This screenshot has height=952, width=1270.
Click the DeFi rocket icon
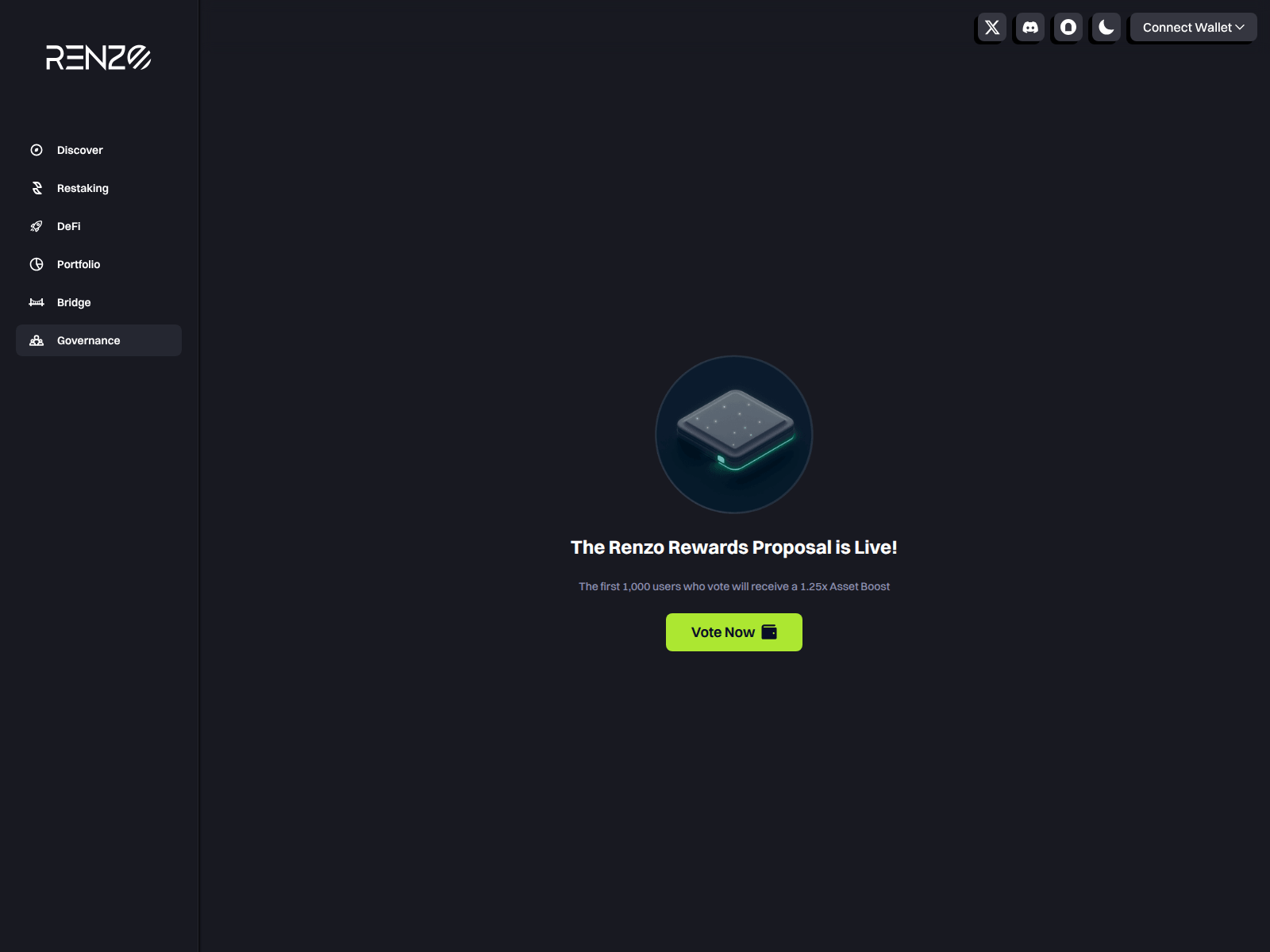coord(37,226)
